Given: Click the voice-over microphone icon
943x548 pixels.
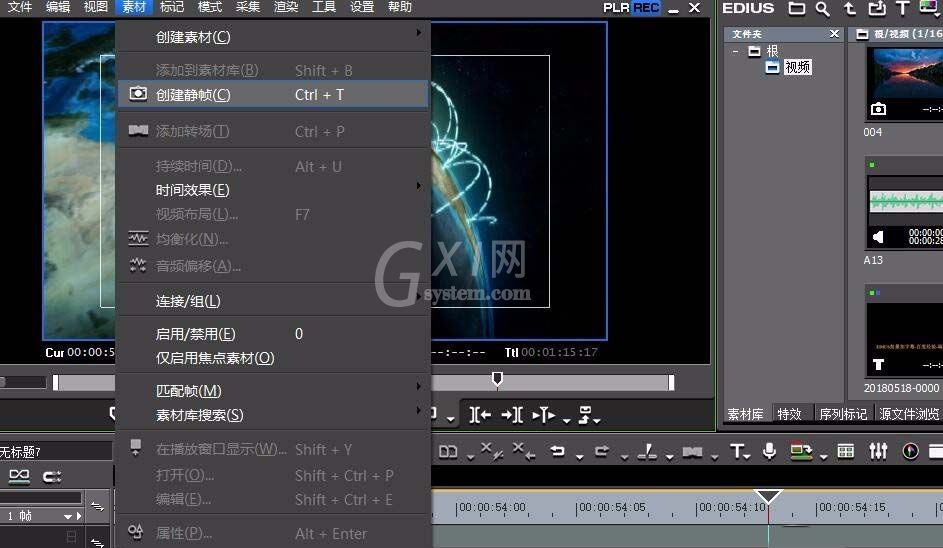Looking at the screenshot, I should click(x=769, y=451).
